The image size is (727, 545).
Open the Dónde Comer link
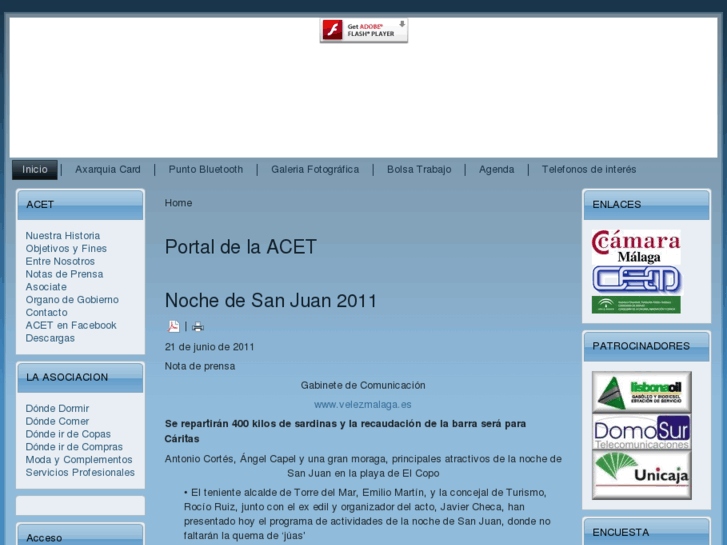tap(57, 422)
